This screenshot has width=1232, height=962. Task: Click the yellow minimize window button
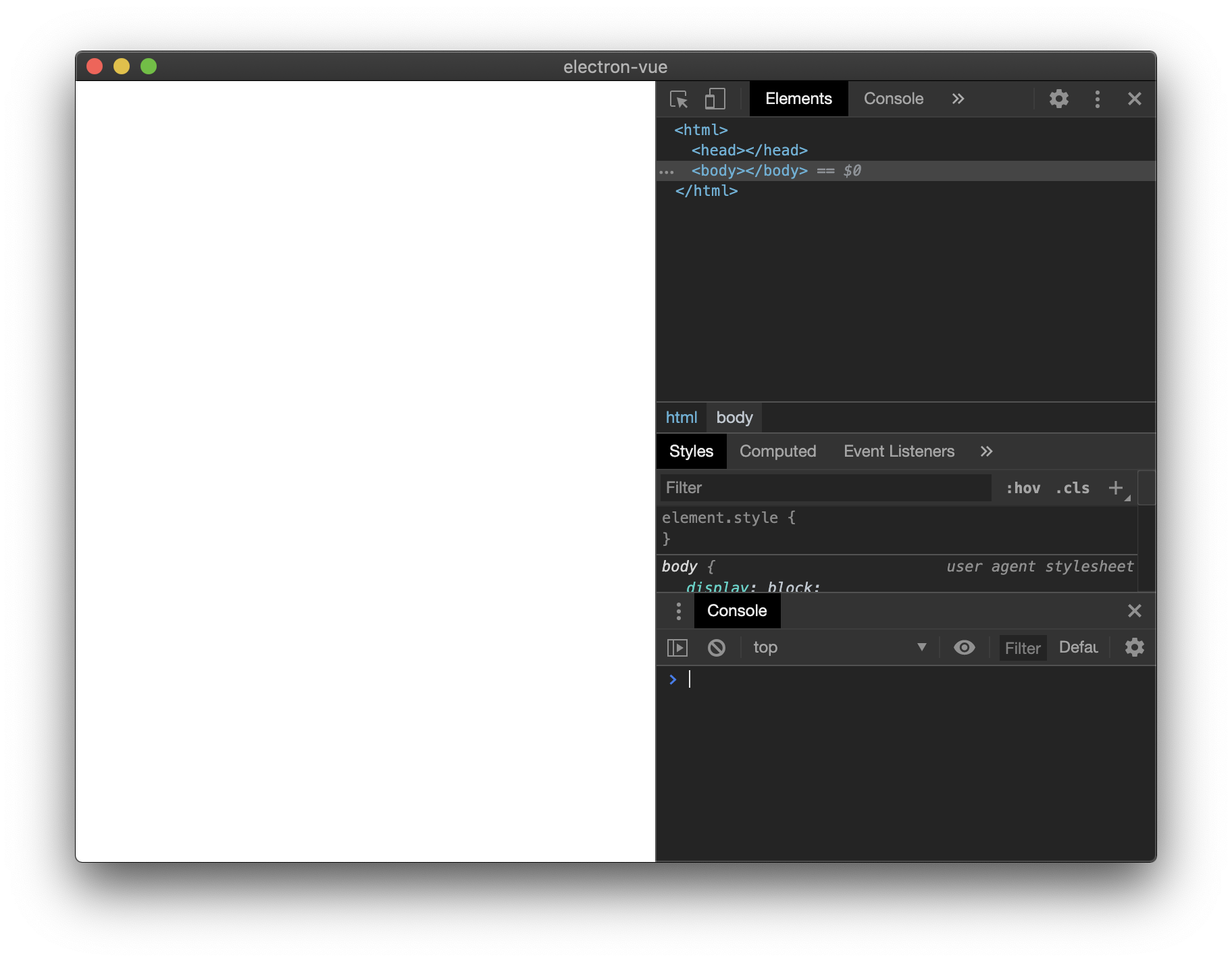point(122,66)
